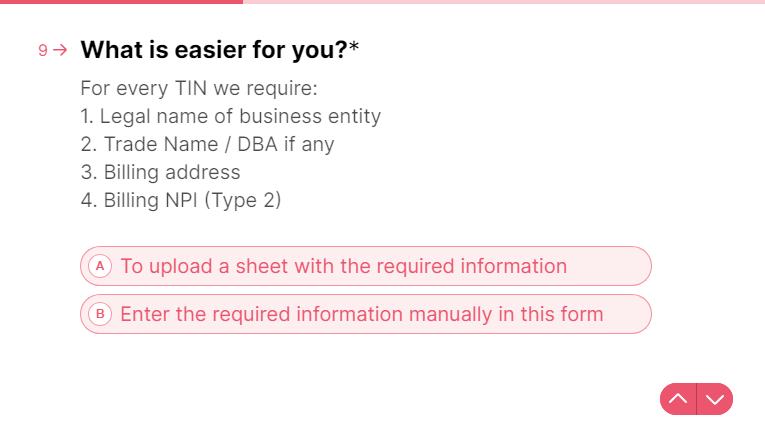Image resolution: width=765 pixels, height=447 pixels.
Task: Click the question number 9 label
Action: click(43, 50)
